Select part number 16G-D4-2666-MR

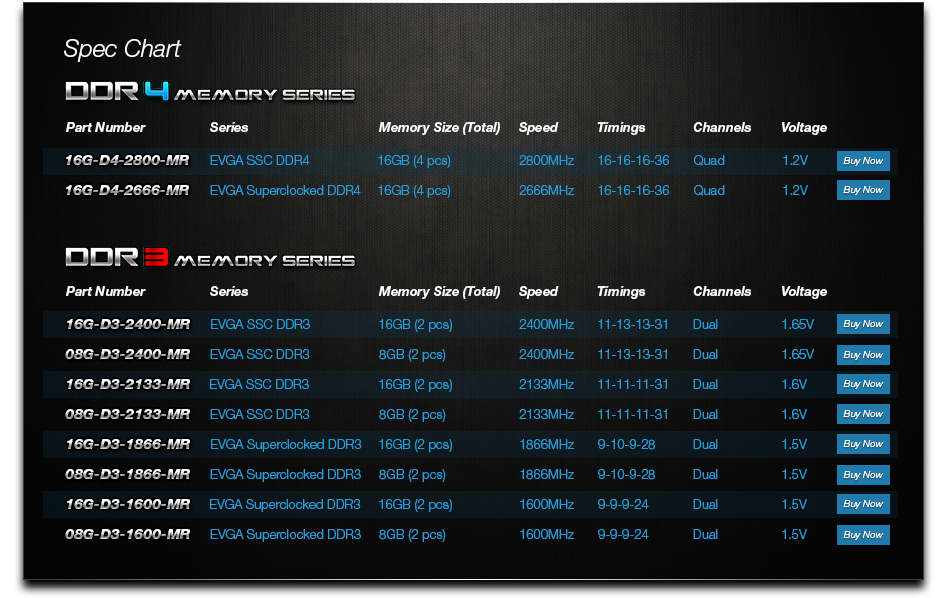point(127,190)
